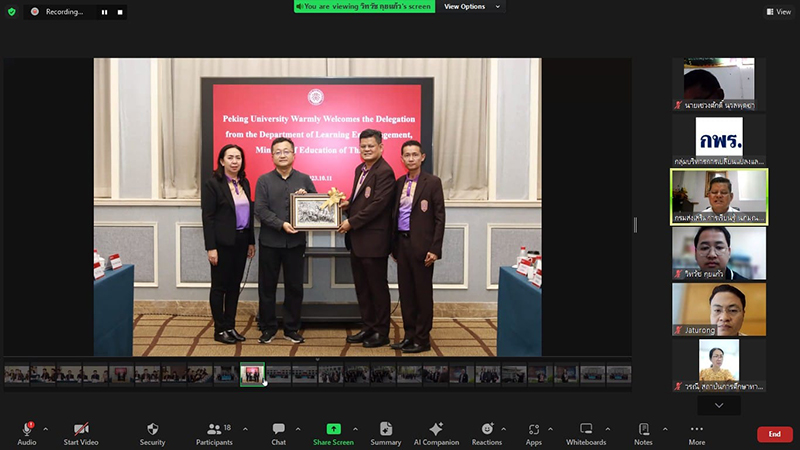Viewport: 800px width, 450px height.
Task: Click the last filmstrip photo thumbnail
Action: (619, 374)
